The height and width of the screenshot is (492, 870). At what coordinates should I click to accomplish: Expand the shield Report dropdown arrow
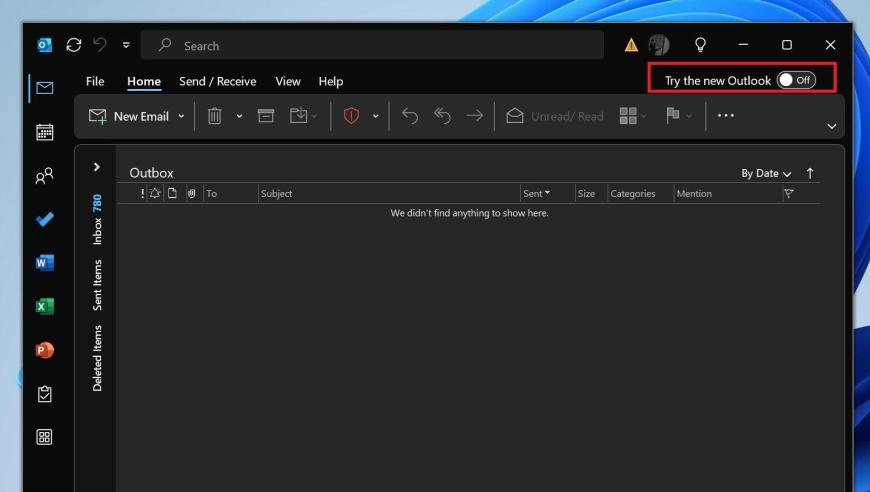pos(376,116)
